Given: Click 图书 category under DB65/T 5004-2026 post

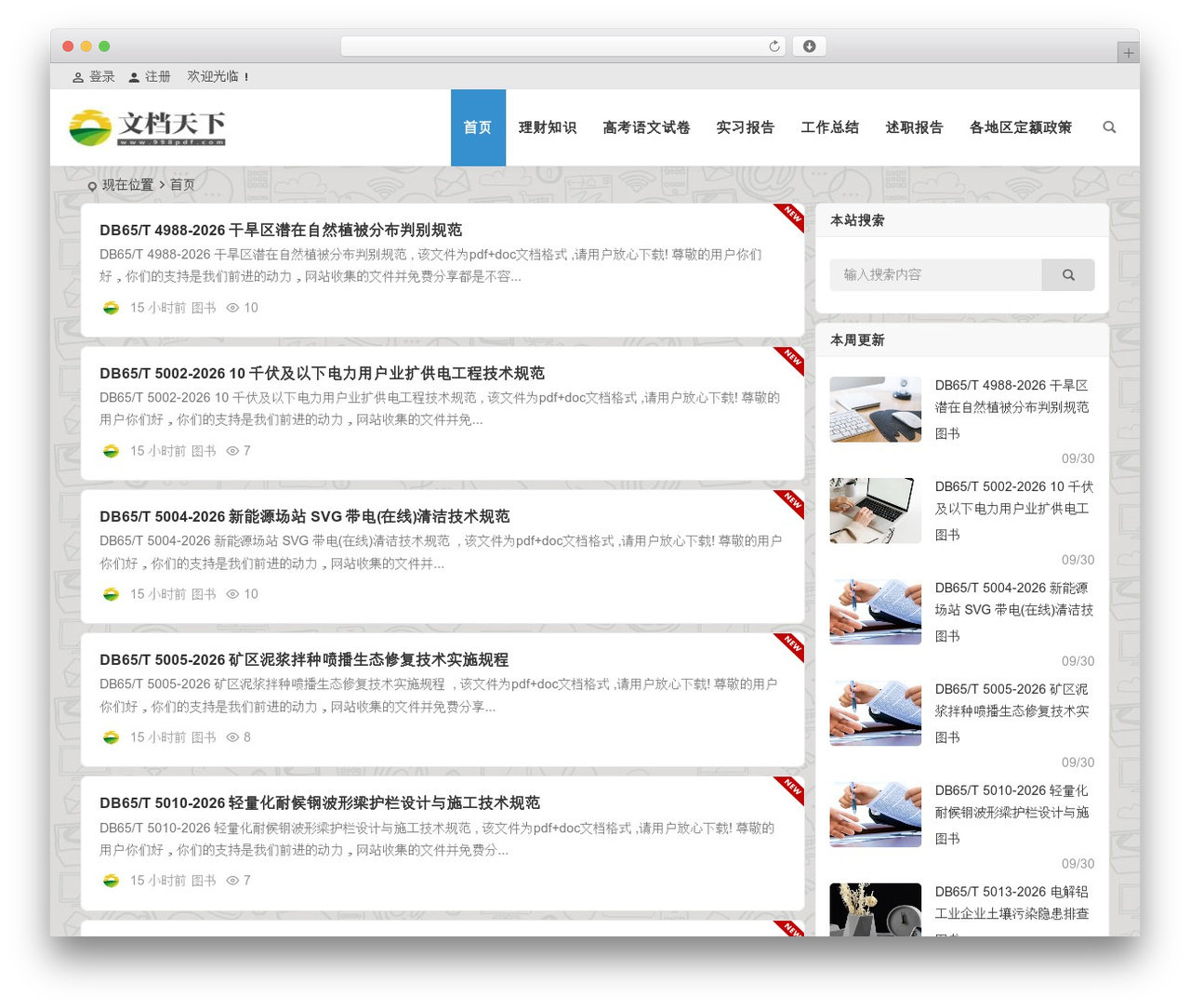Looking at the screenshot, I should pyautogui.click(x=204, y=594).
